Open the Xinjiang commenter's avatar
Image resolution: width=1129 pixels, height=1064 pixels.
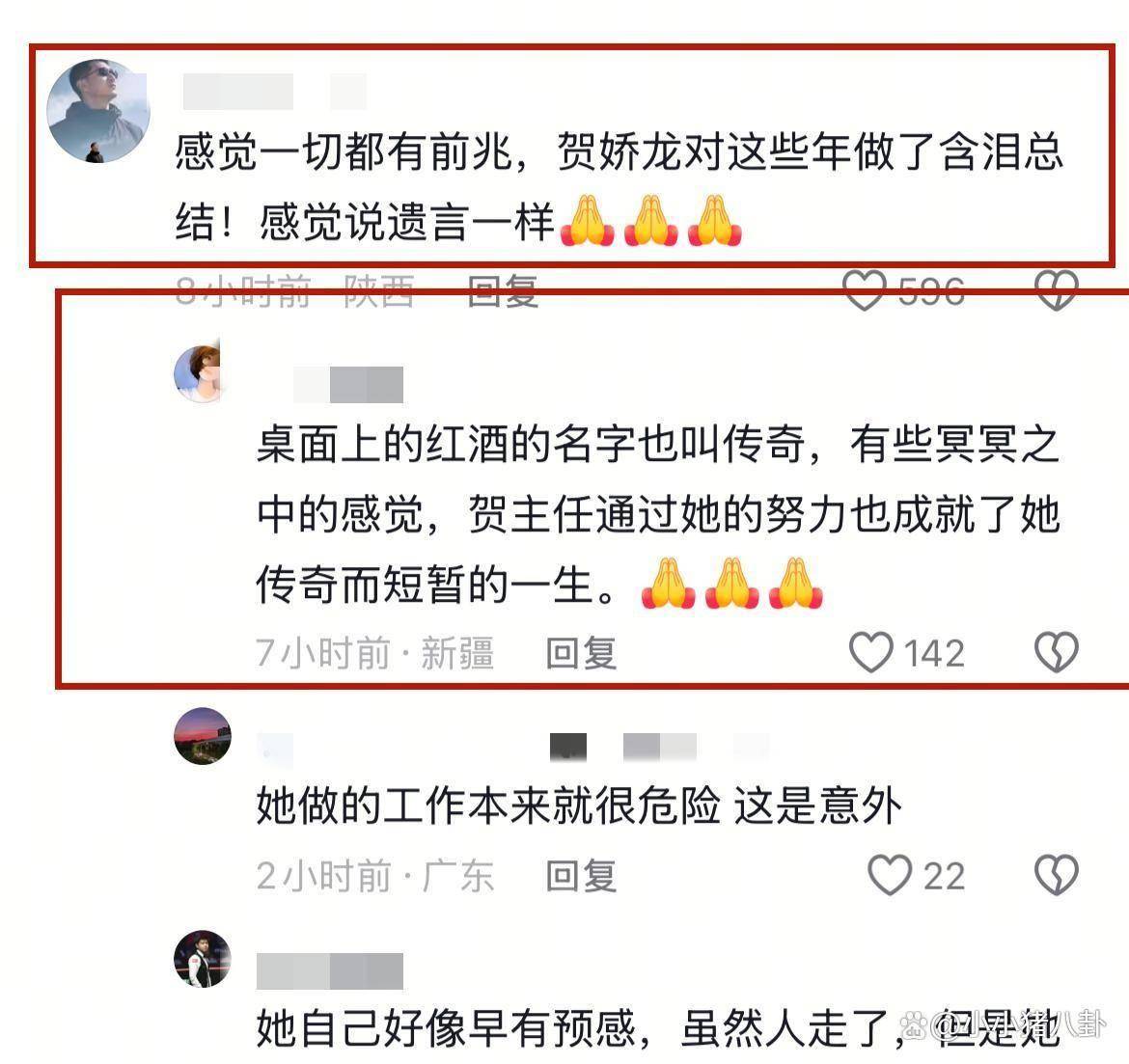point(197,373)
